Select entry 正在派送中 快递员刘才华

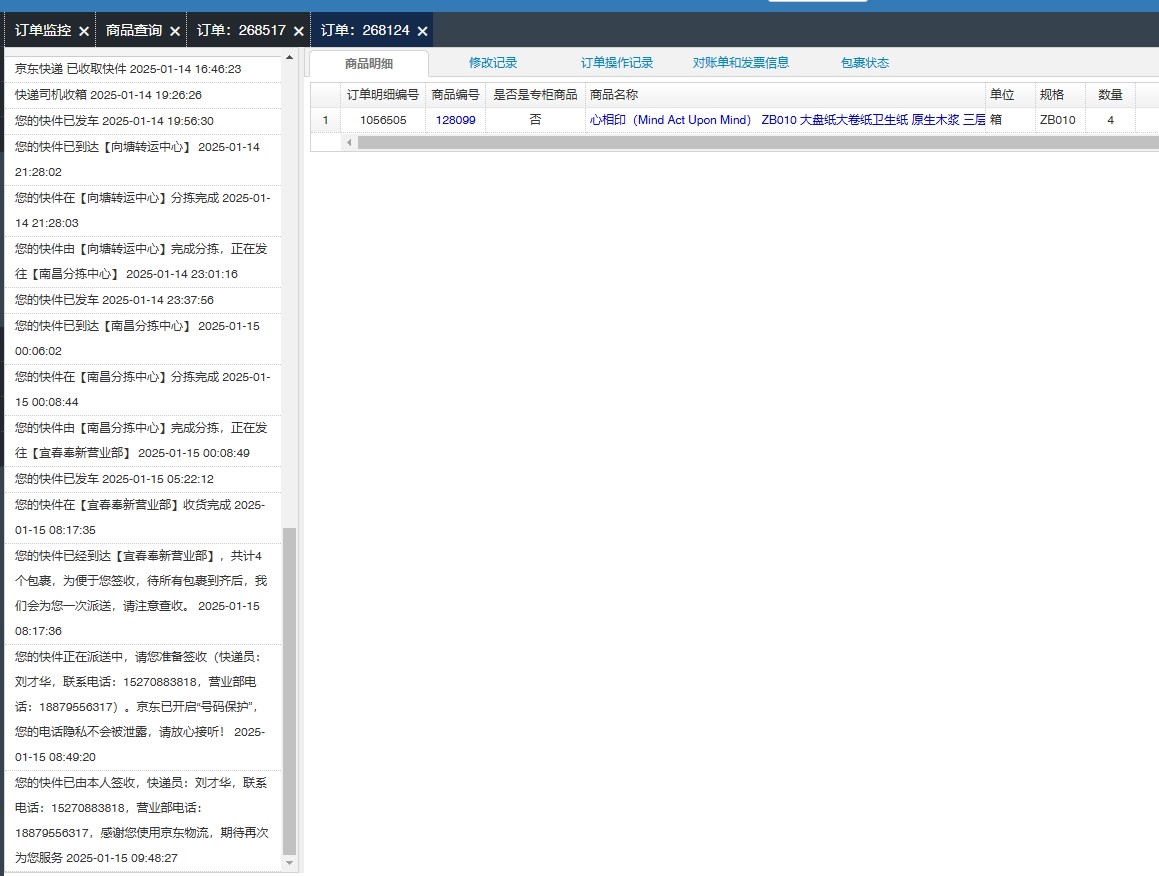click(143, 706)
